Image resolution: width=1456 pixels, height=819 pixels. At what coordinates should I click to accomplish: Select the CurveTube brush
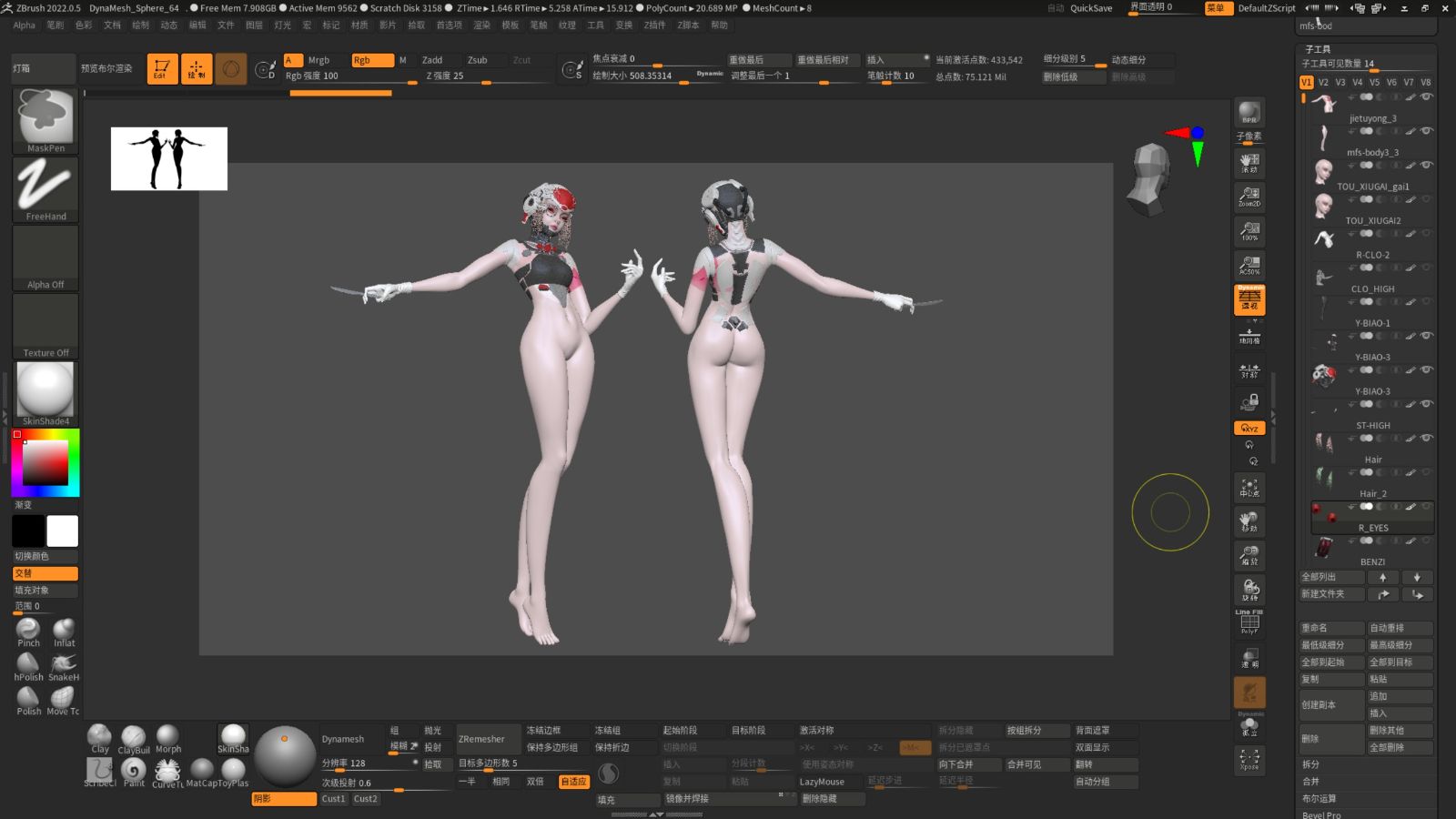tap(167, 773)
